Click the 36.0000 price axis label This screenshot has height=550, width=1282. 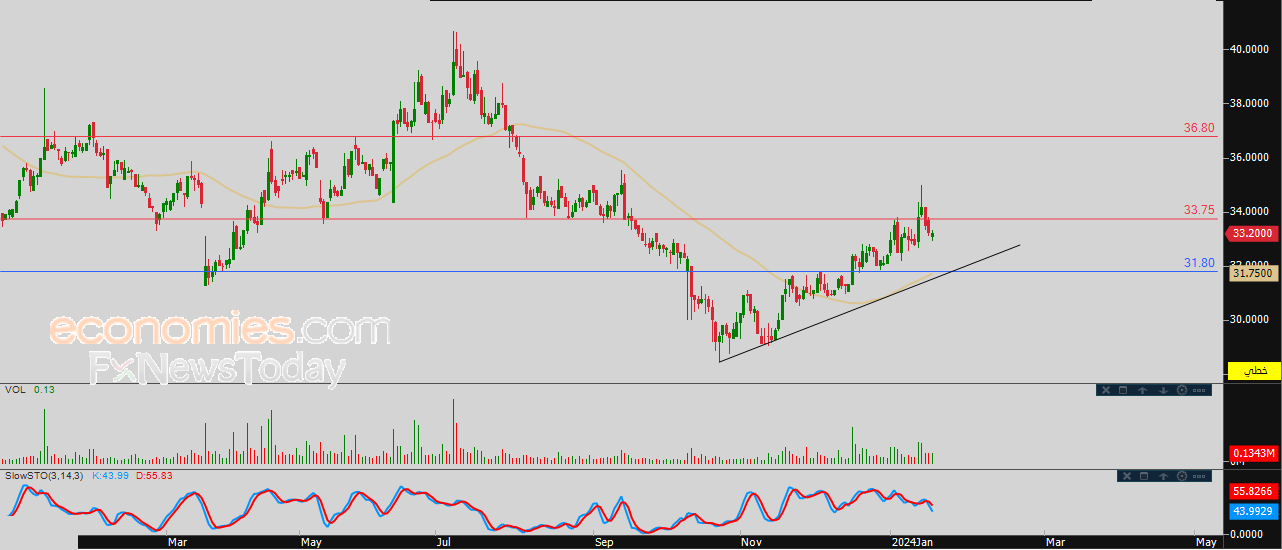click(1250, 157)
